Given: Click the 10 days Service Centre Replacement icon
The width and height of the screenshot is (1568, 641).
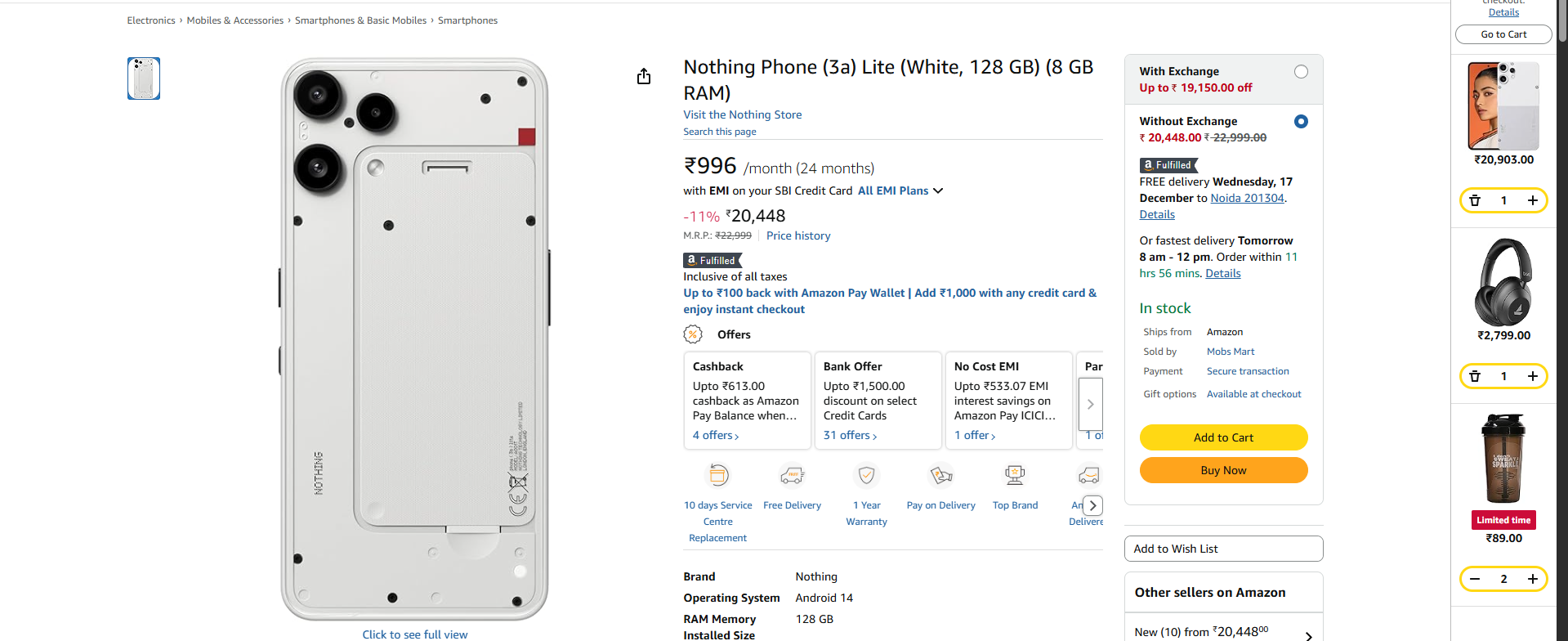Looking at the screenshot, I should [x=717, y=475].
